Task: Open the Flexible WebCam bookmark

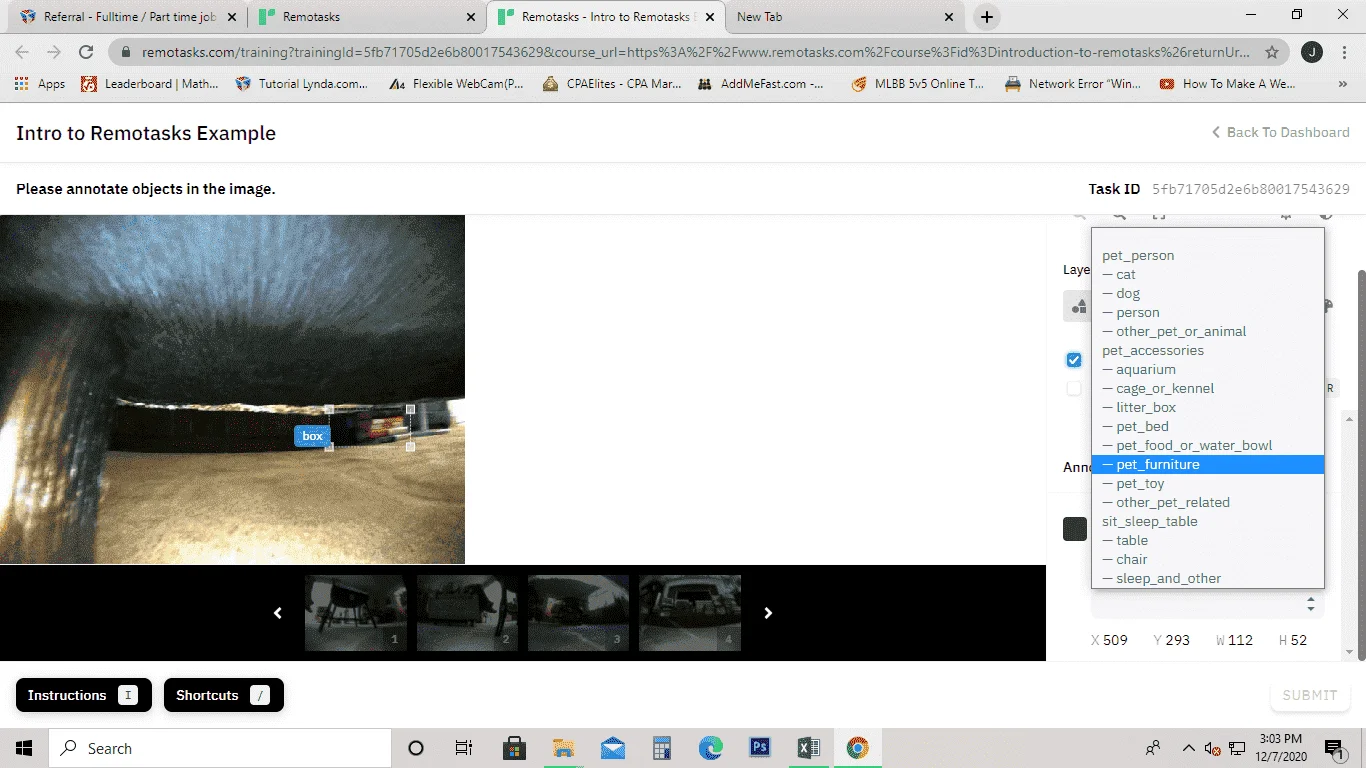Action: (x=457, y=84)
